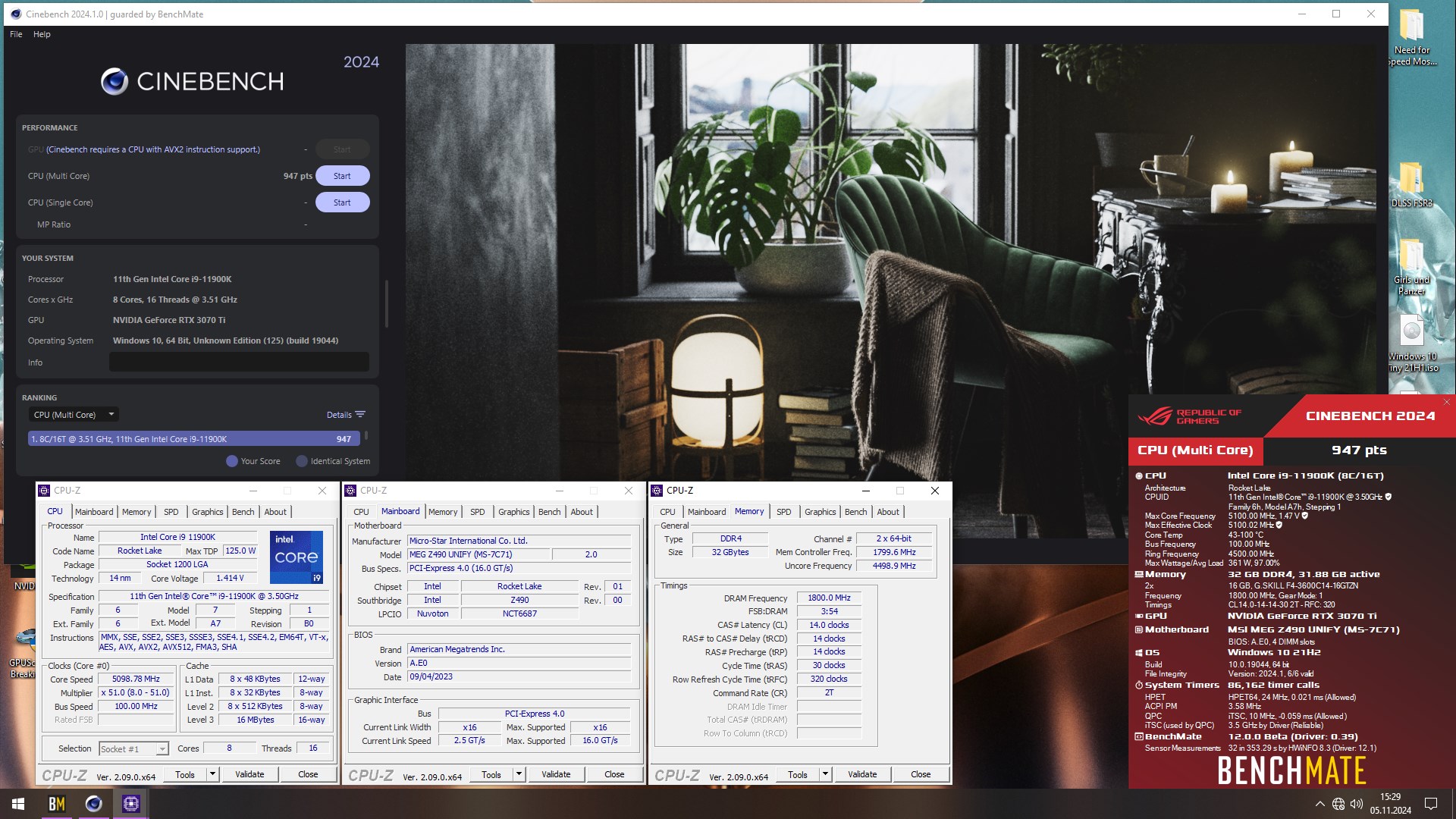Image resolution: width=1456 pixels, height=819 pixels.
Task: Start CPU Single Core benchmark
Action: 342,202
